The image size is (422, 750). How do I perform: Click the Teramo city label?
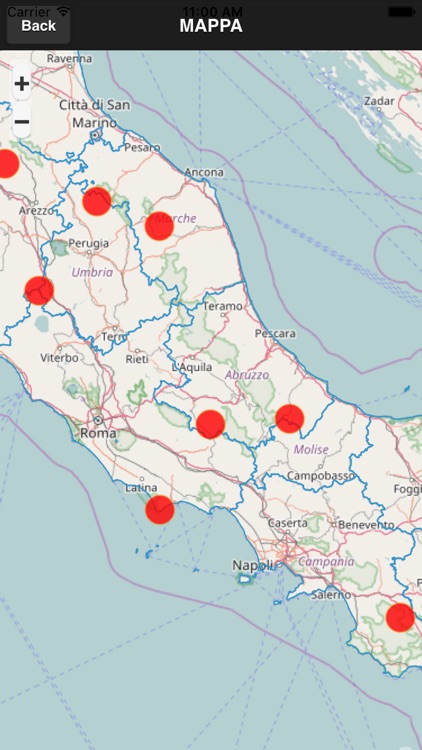point(223,306)
